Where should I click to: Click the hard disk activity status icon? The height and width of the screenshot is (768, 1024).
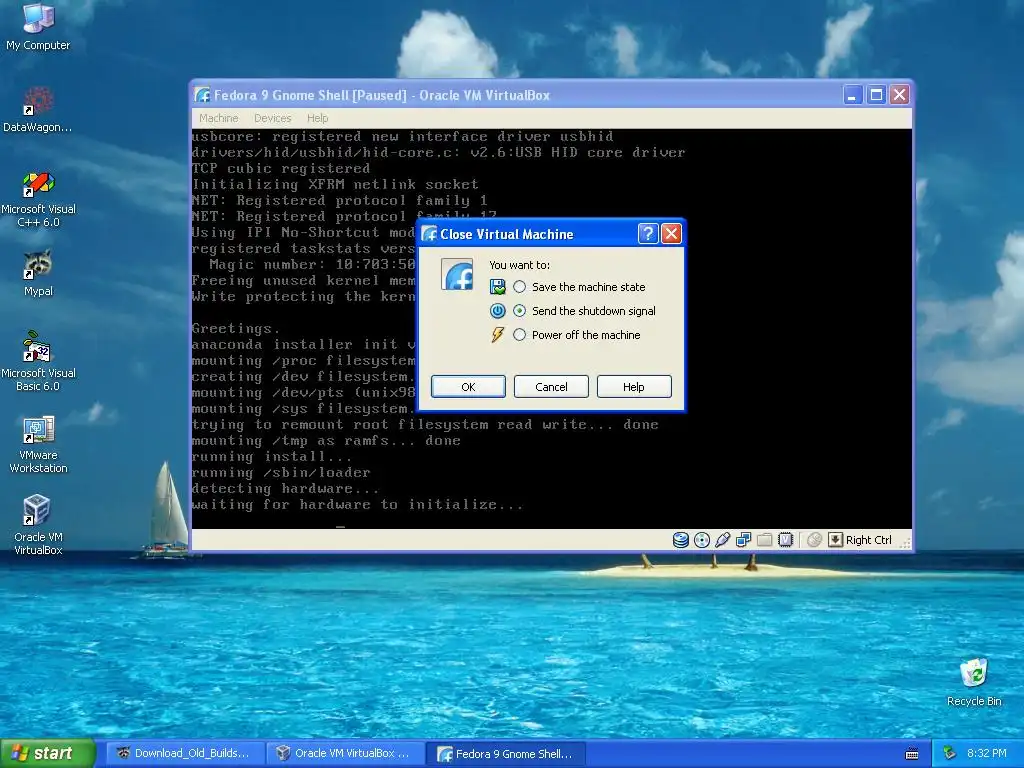680,540
